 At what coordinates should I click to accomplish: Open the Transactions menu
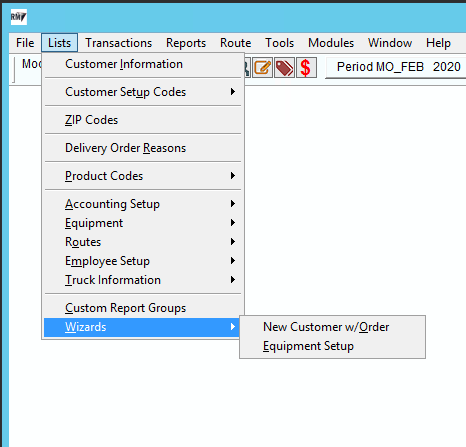[x=119, y=43]
